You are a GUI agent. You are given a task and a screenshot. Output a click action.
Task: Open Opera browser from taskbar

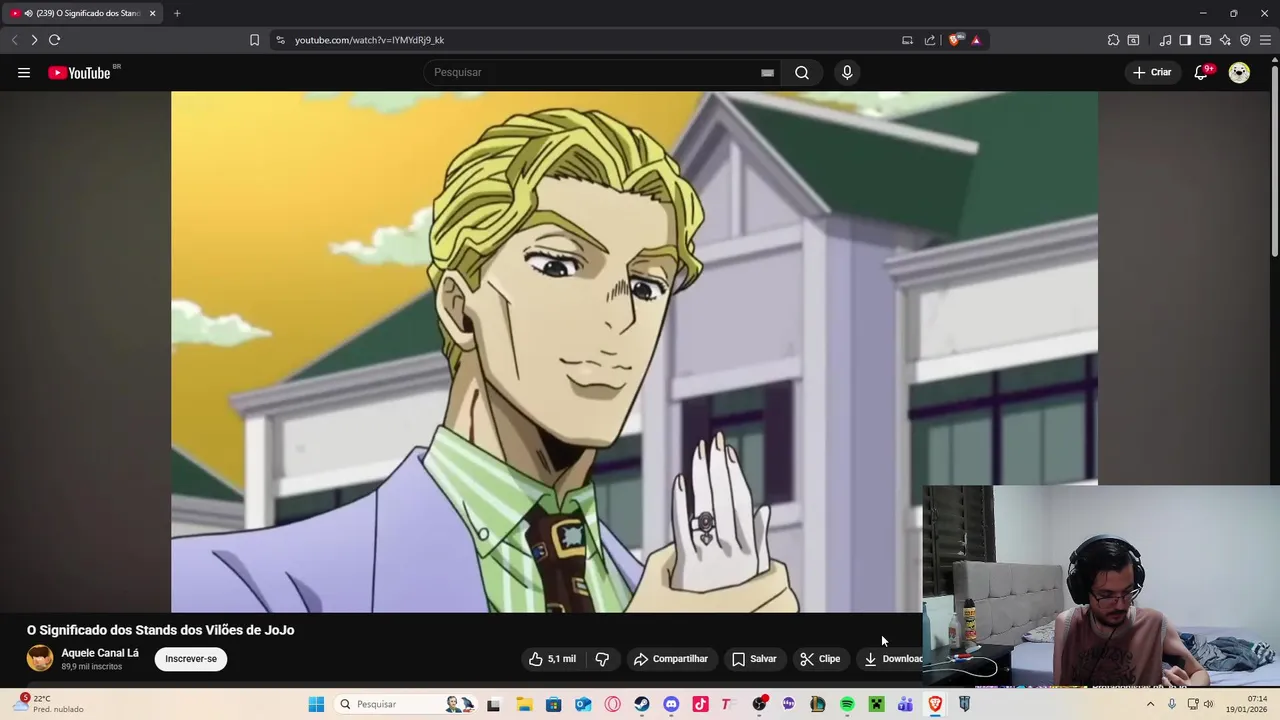tap(612, 704)
